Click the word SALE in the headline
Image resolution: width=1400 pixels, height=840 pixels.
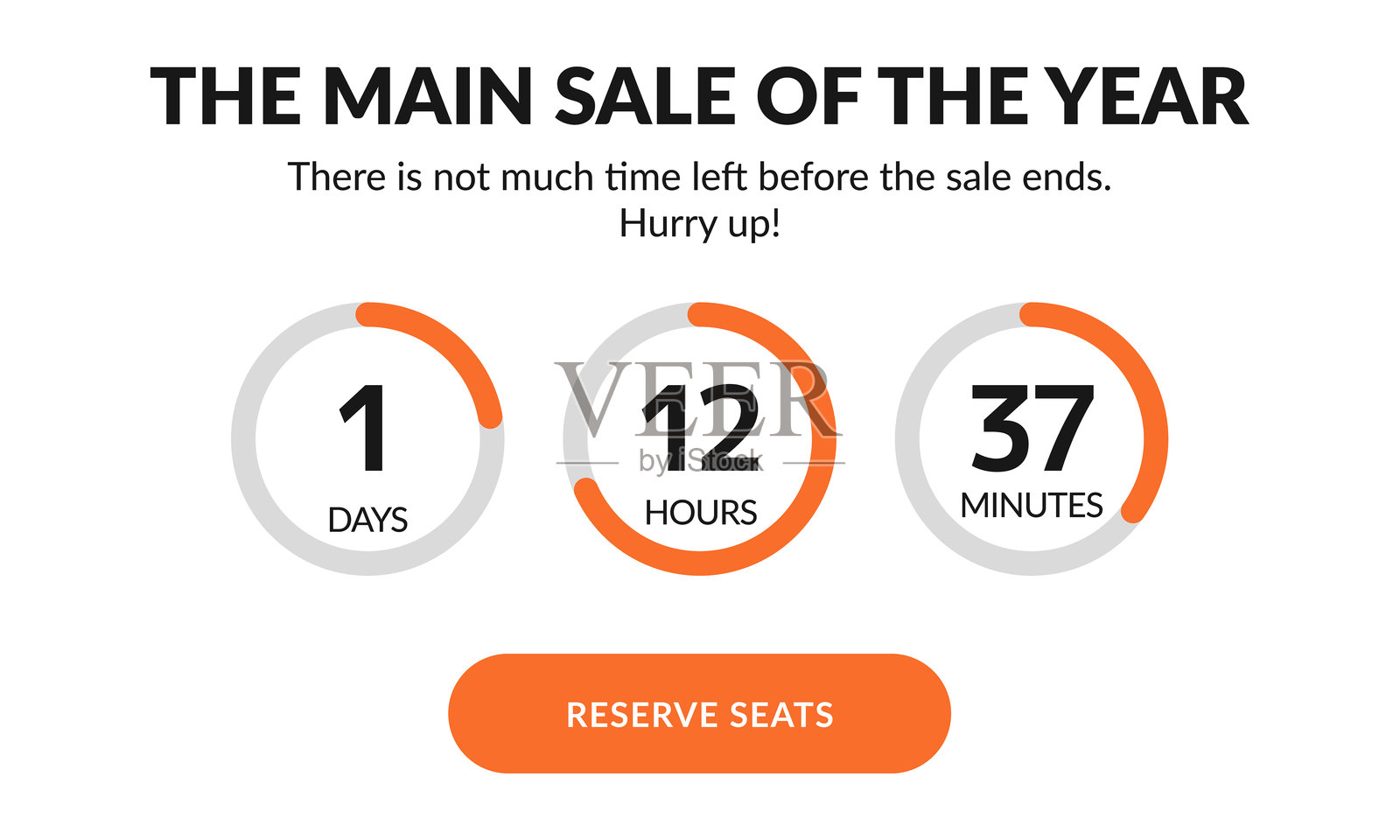click(x=646, y=97)
